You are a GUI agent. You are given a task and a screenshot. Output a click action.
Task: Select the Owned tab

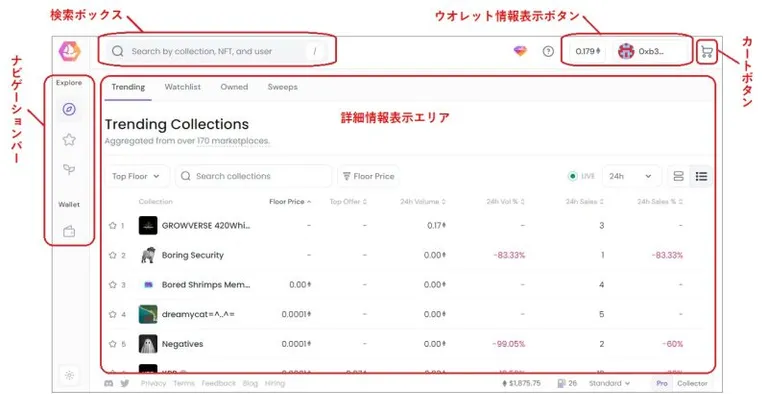click(x=234, y=87)
